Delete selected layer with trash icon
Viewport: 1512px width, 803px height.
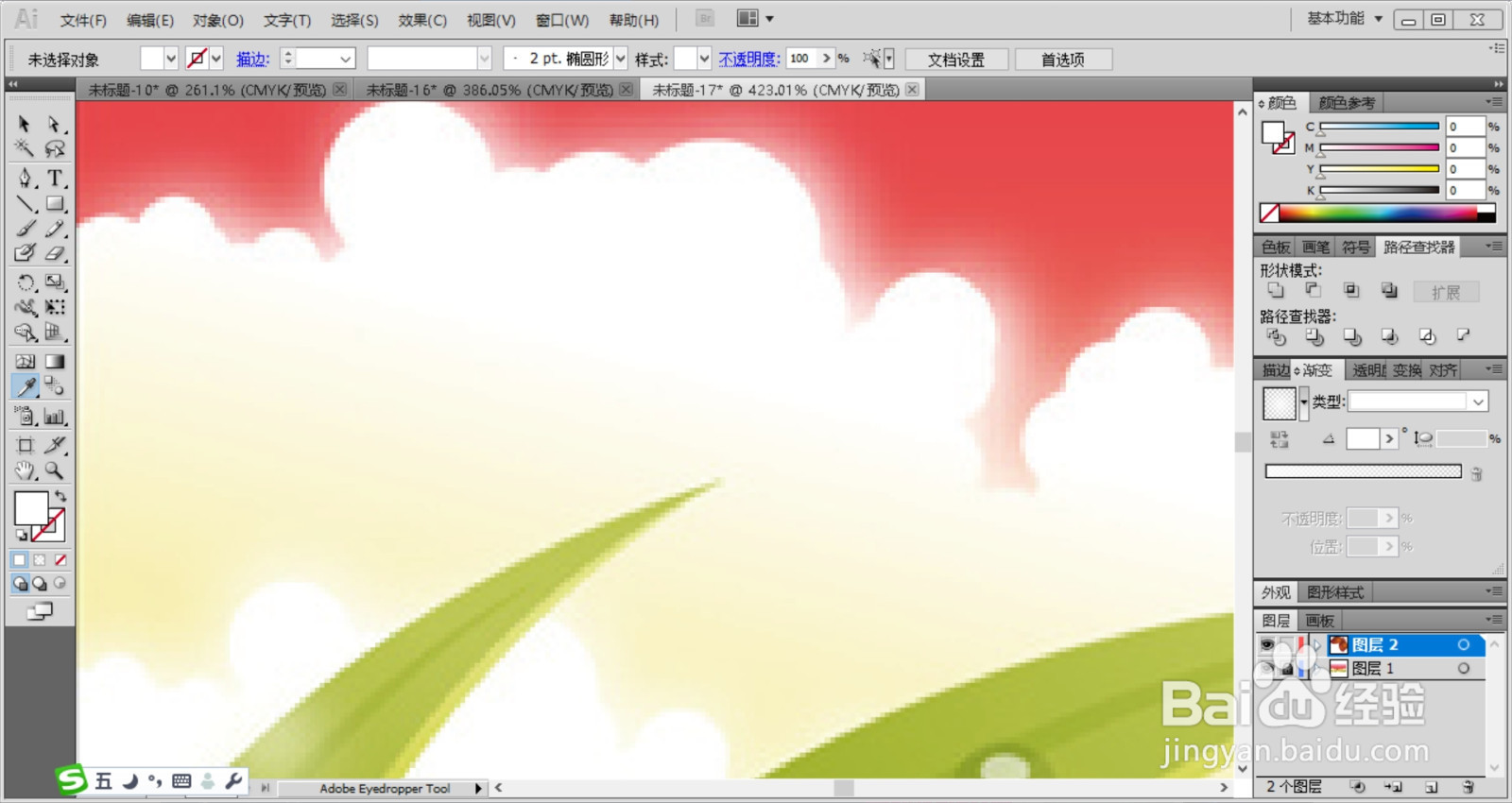point(1468,787)
